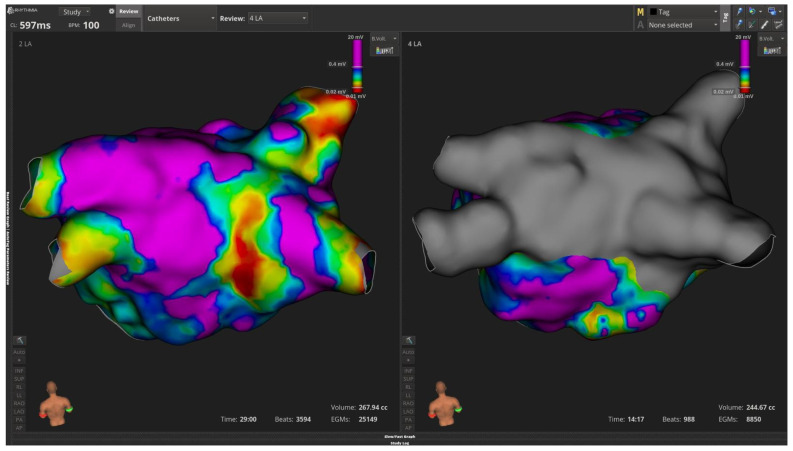This screenshot has height=451, width=793.
Task: Open the histogram icon in 4 LA panel
Action: (772, 50)
